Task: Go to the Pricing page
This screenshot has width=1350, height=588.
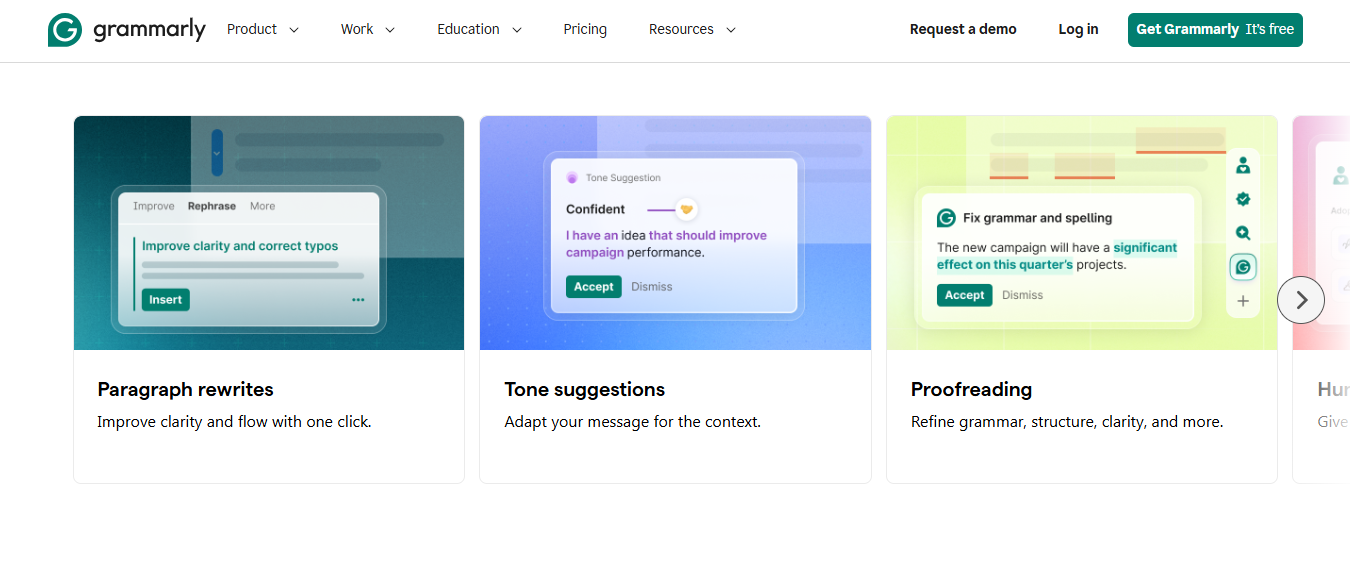Action: (585, 29)
